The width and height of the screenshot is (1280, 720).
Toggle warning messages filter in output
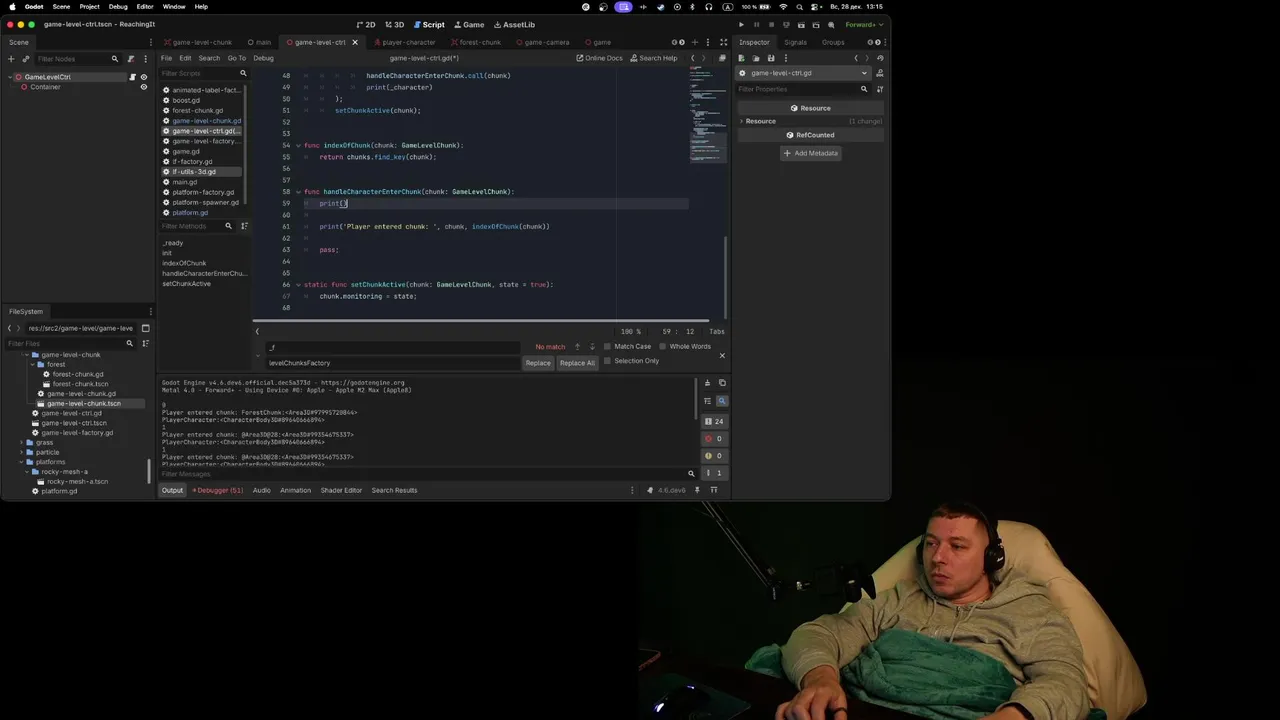[x=714, y=456]
